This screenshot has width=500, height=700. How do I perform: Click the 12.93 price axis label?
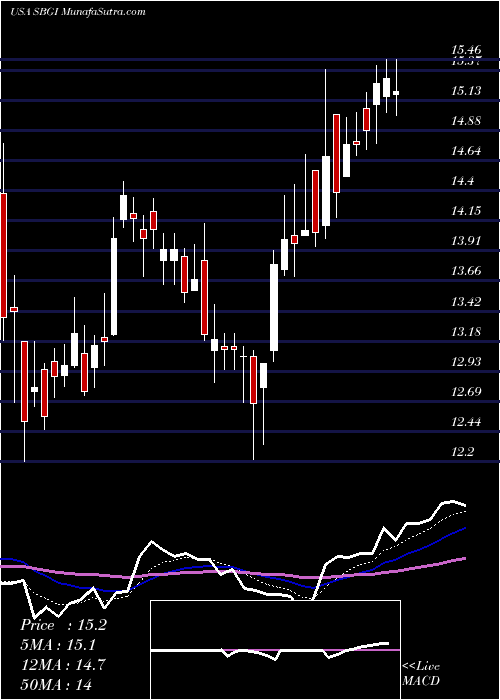(x=466, y=362)
